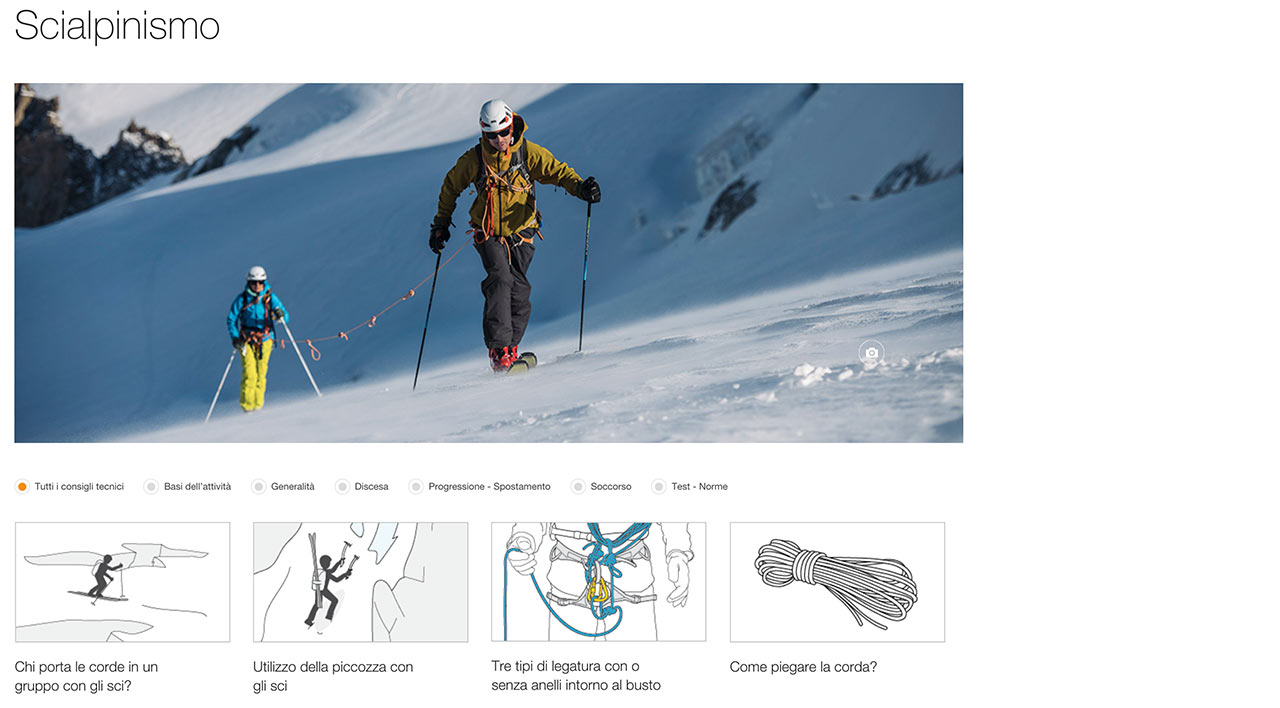This screenshot has height=708, width=1280.
Task: Open coiled rope illustration thumbnail
Action: 837,582
